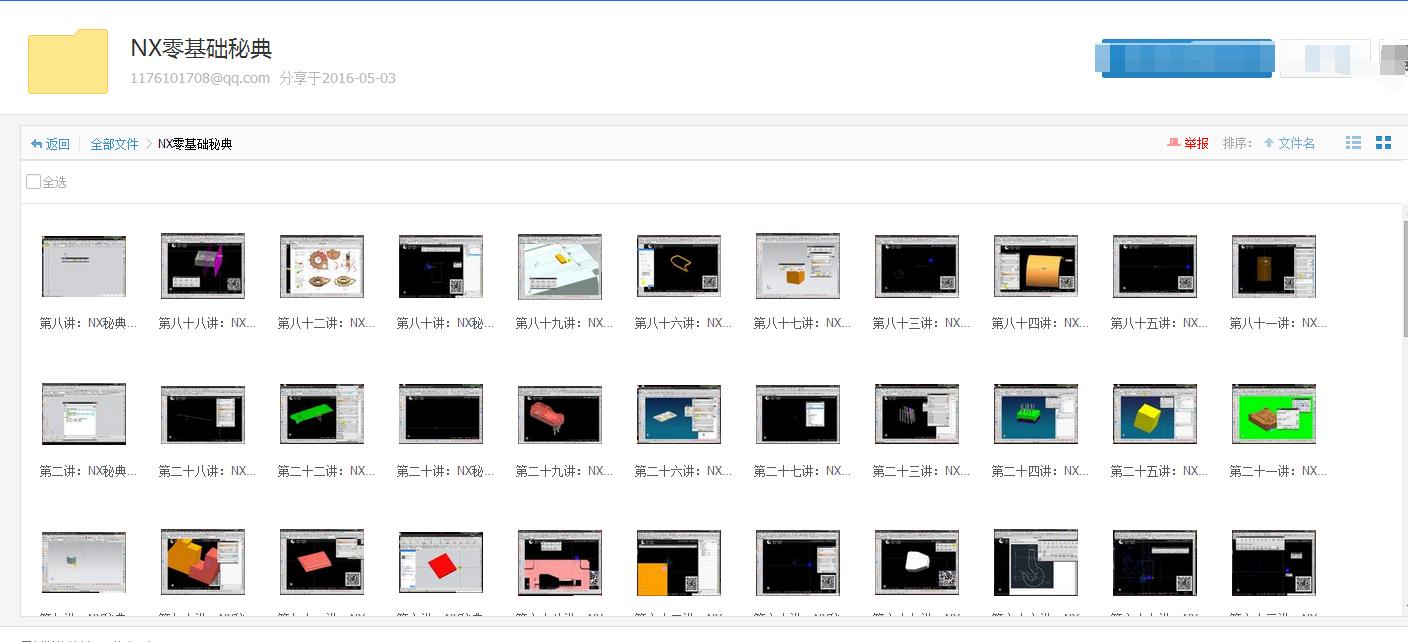Open the green 第二十一讲 thumbnail
The height and width of the screenshot is (642, 1408).
[1273, 414]
